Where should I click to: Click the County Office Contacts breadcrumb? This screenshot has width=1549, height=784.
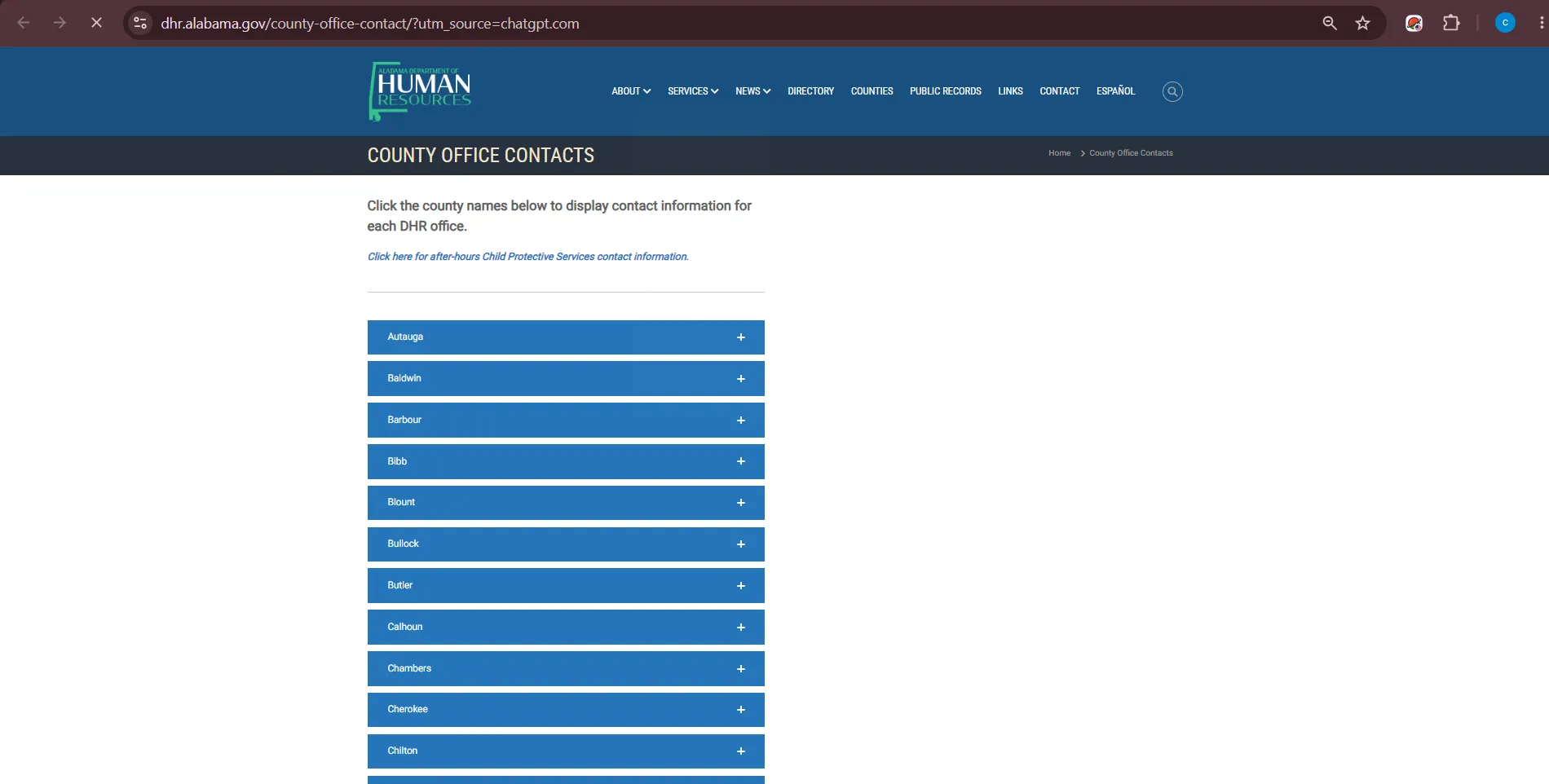[x=1131, y=153]
